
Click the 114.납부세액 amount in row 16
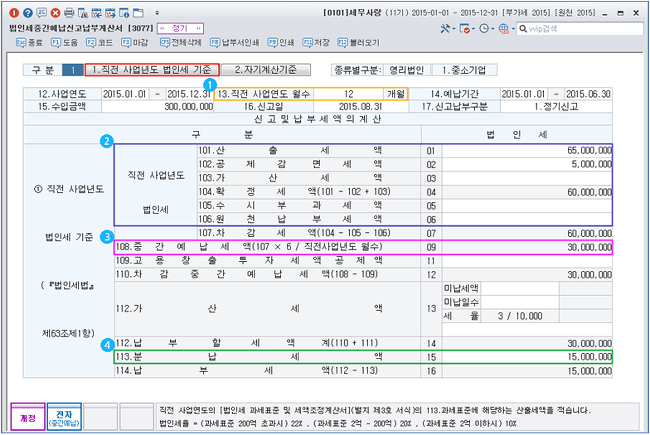(x=527, y=371)
